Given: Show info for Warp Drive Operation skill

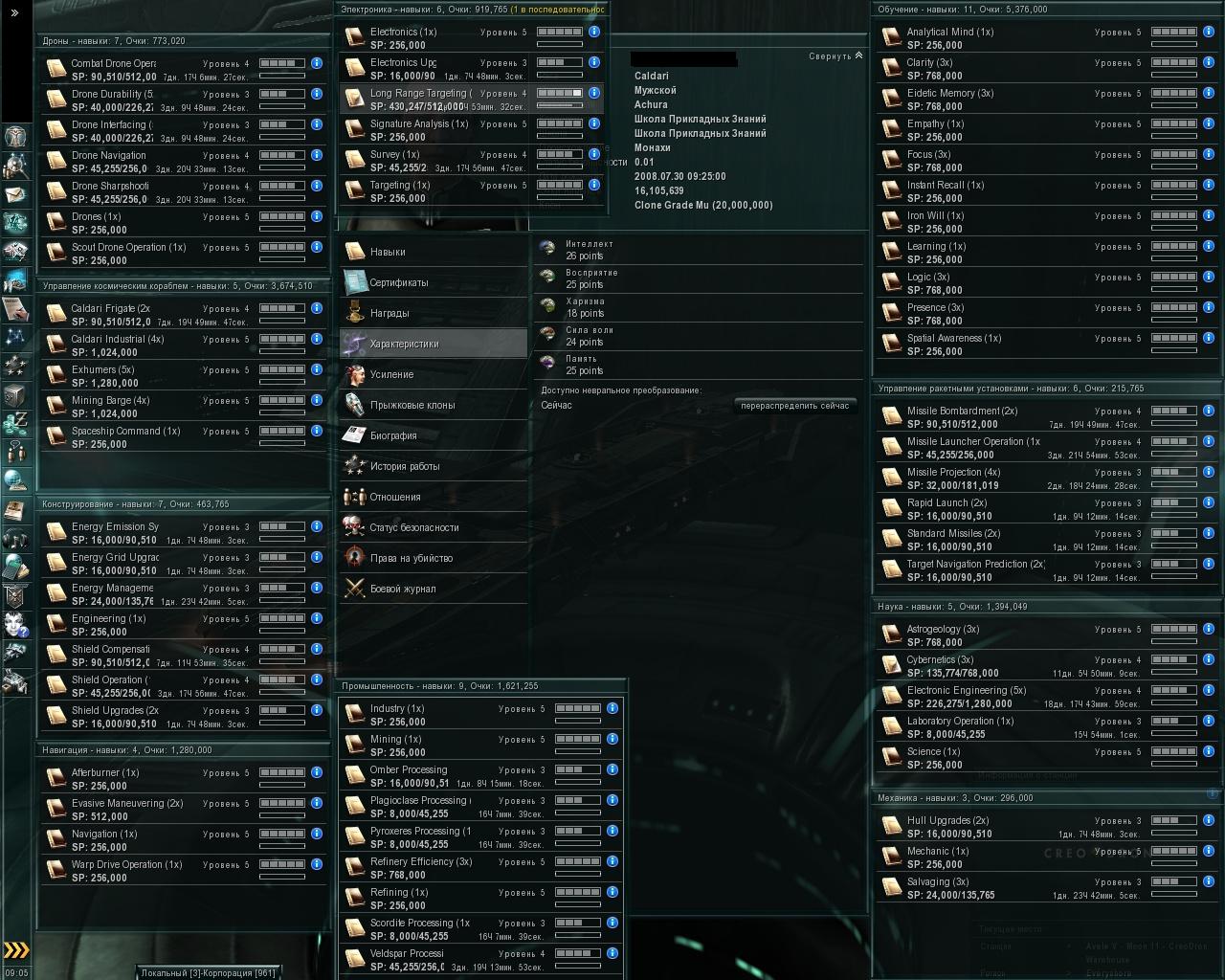Looking at the screenshot, I should click(317, 864).
